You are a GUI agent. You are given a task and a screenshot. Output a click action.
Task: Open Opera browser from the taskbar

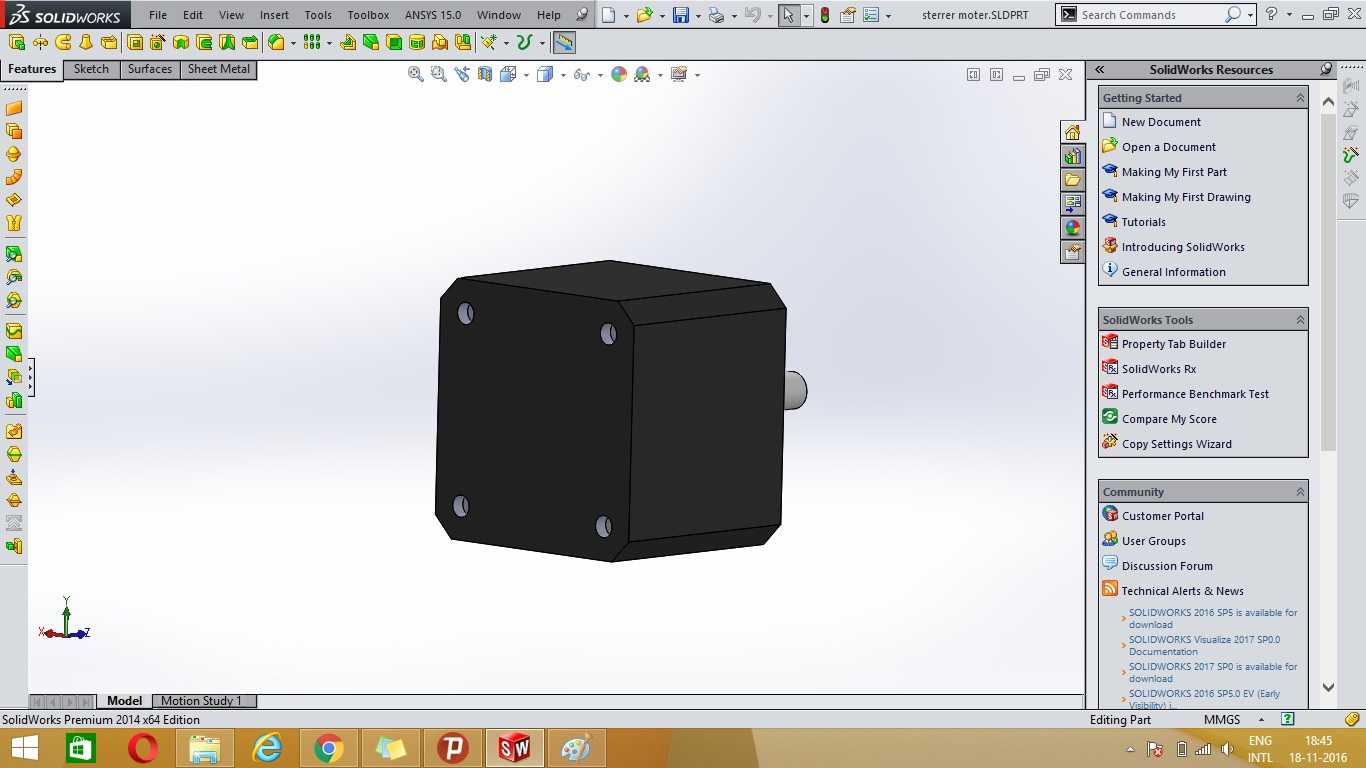[x=143, y=748]
